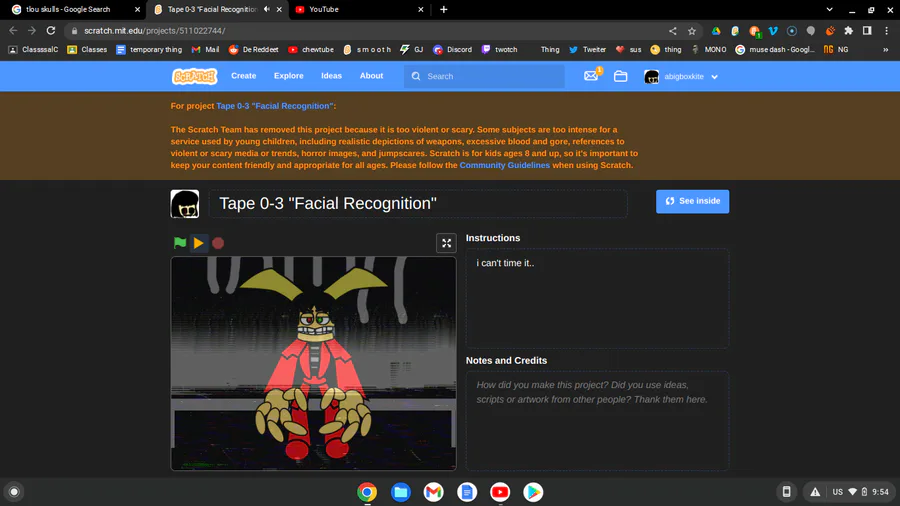The height and width of the screenshot is (506, 900).
Task: Open the About menu item
Action: pos(371,76)
